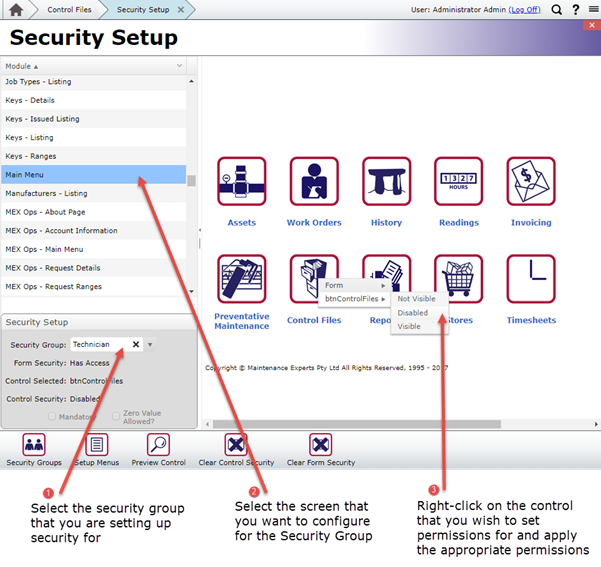
Task: Open the Invoicing module icon
Action: (531, 181)
